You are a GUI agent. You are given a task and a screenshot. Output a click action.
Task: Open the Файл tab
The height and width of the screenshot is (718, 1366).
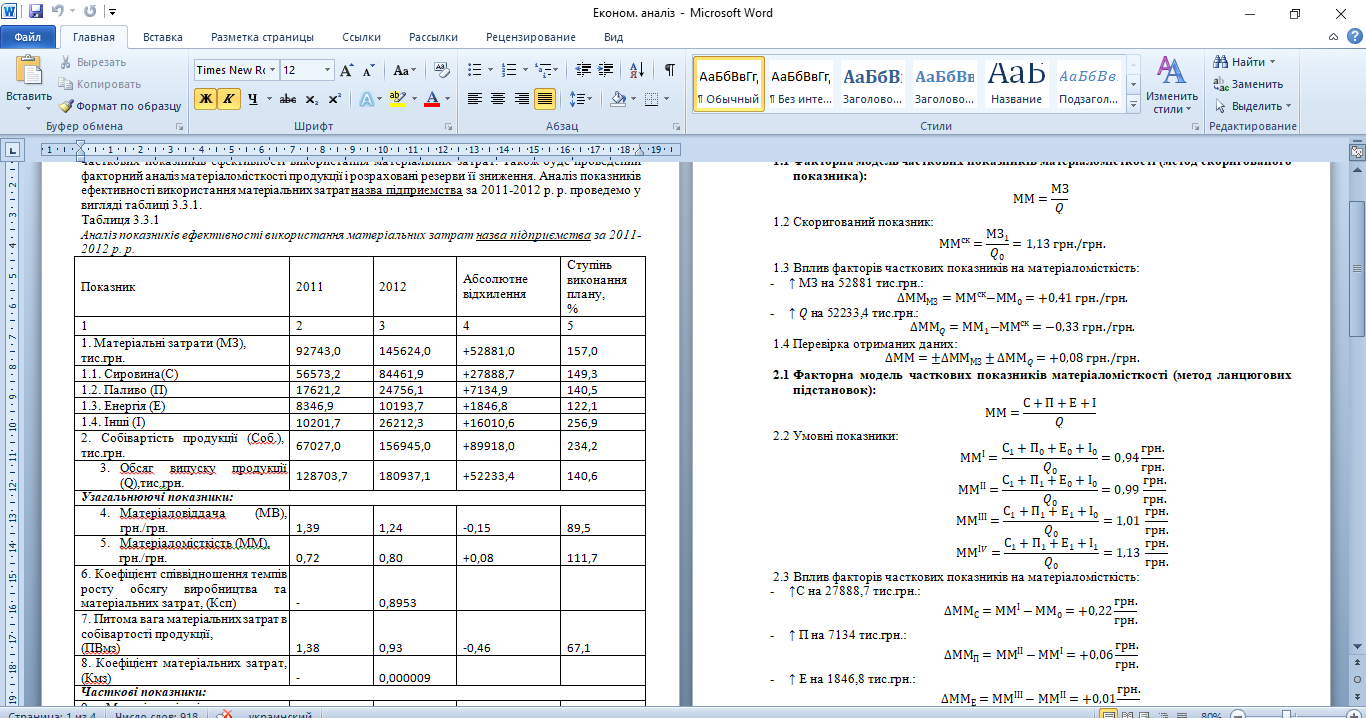click(28, 37)
